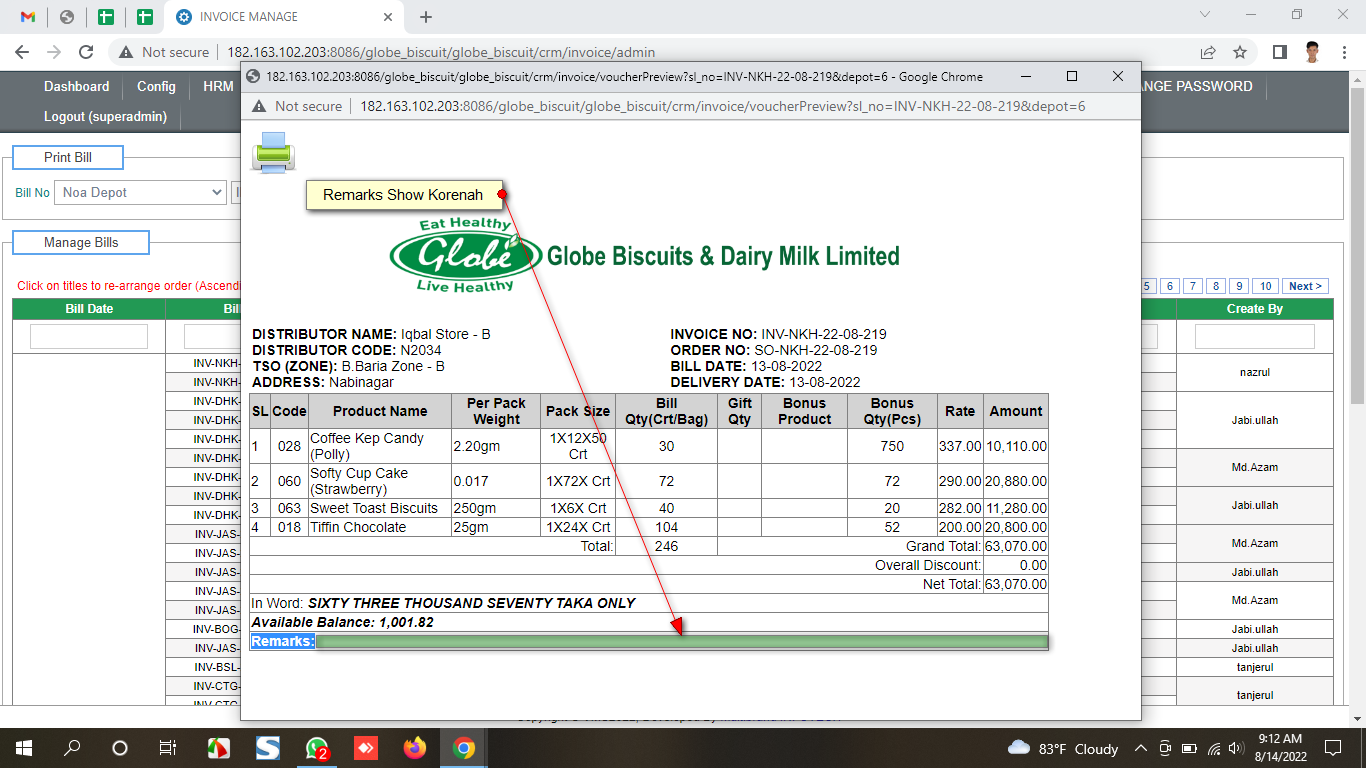Go to page 8 of bills
The image size is (1366, 768).
(1215, 286)
